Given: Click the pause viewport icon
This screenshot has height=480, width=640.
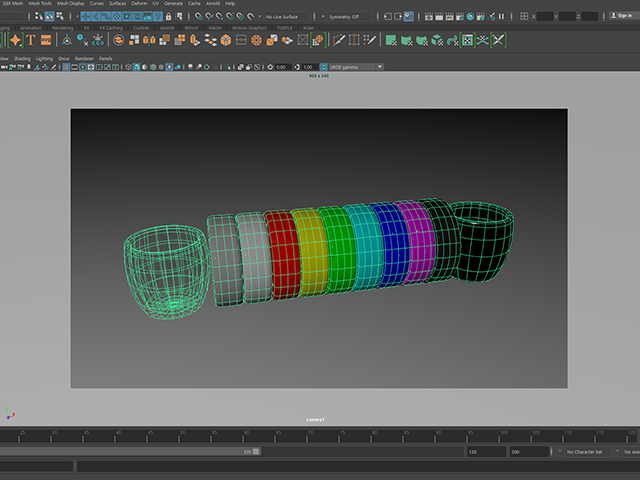Looking at the screenshot, I should (x=501, y=16).
